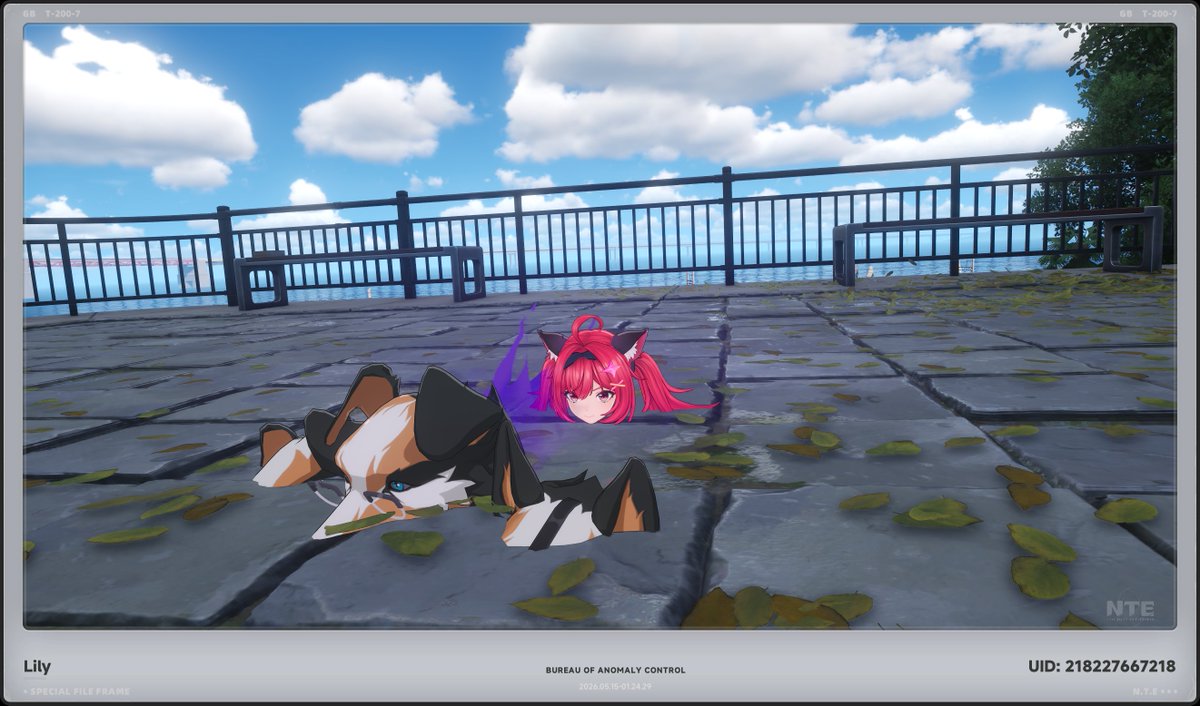1200x706 pixels.
Task: Click the player name "Lily"
Action: coord(37,667)
